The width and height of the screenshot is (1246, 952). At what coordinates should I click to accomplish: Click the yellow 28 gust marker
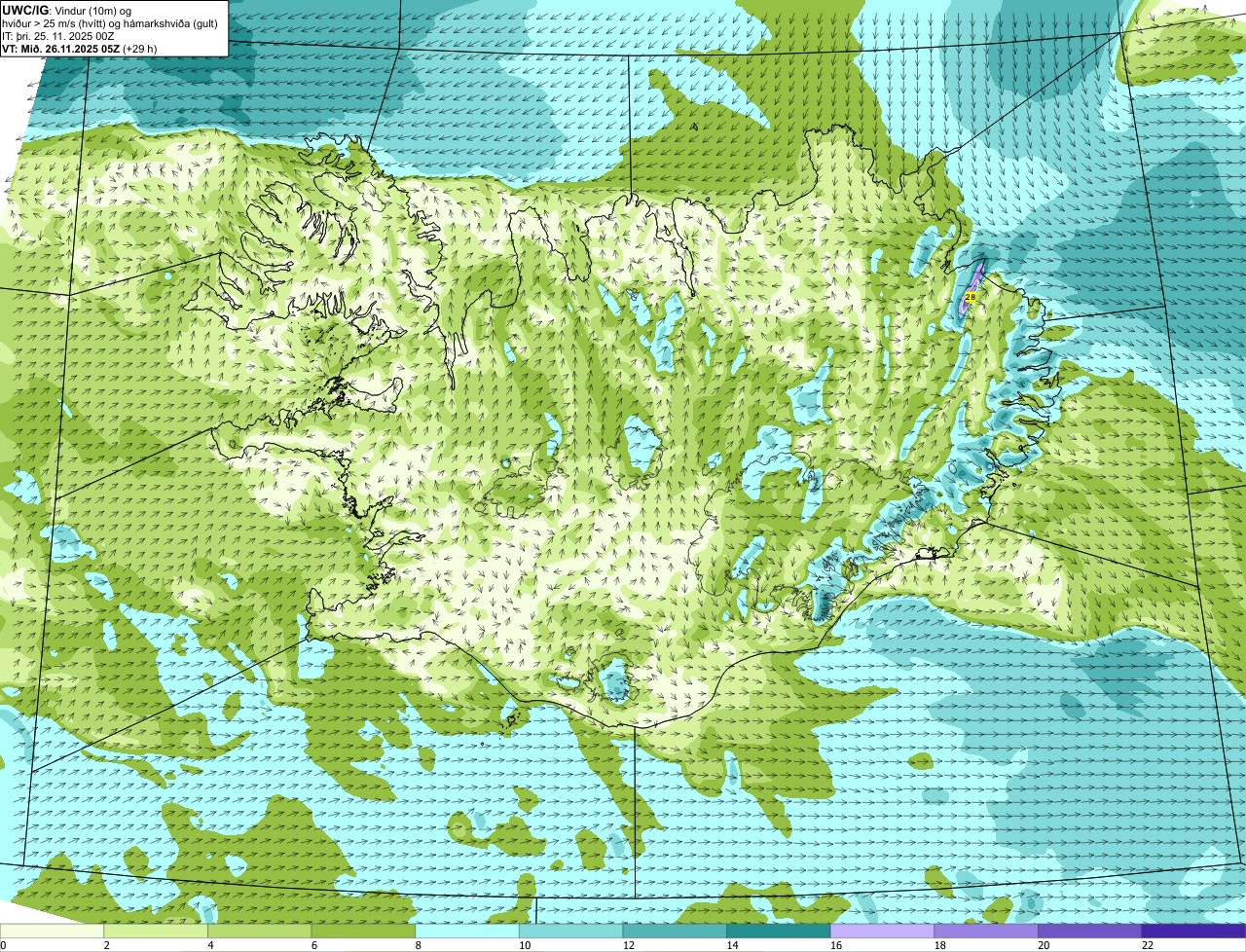[971, 296]
